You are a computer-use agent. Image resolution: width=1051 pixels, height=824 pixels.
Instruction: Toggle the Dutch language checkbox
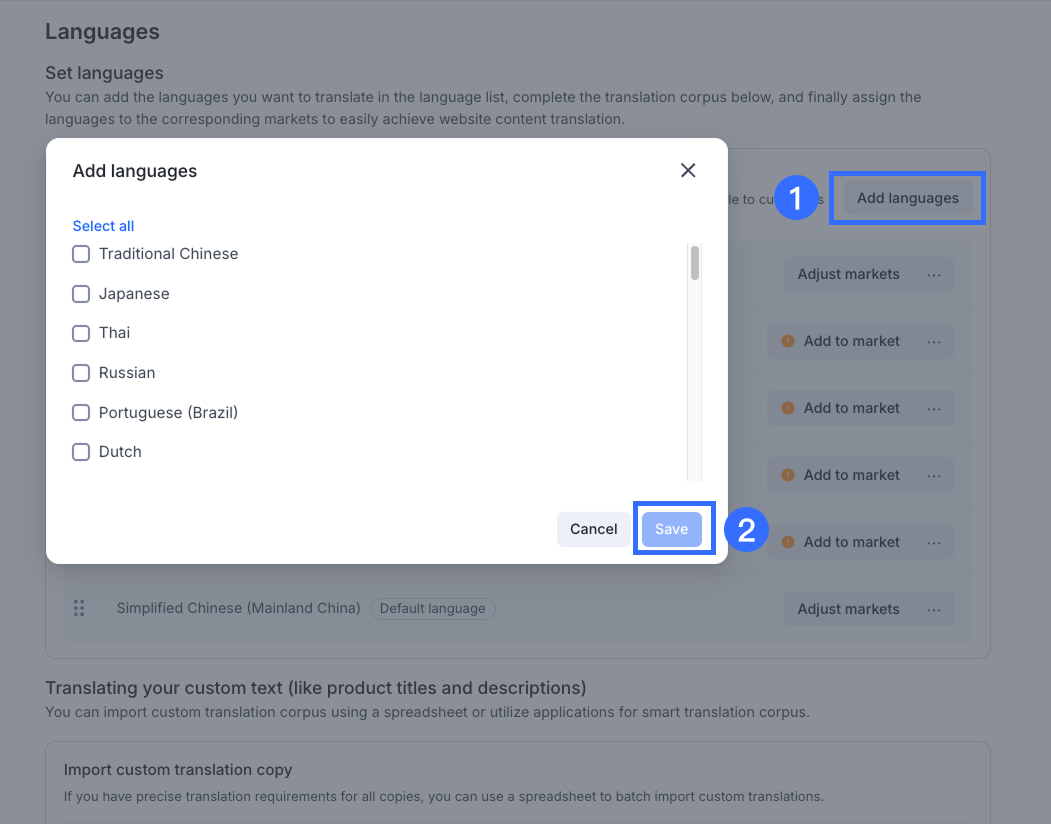point(81,452)
